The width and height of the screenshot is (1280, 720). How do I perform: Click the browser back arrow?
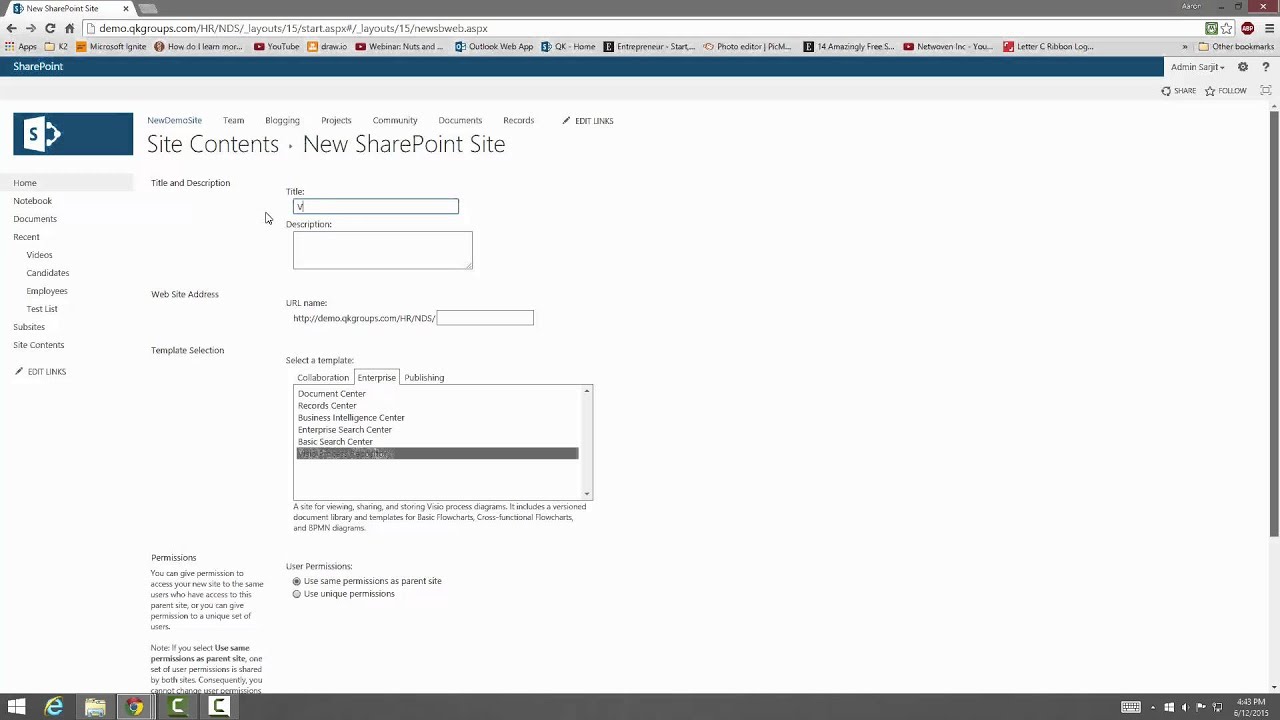point(11,28)
